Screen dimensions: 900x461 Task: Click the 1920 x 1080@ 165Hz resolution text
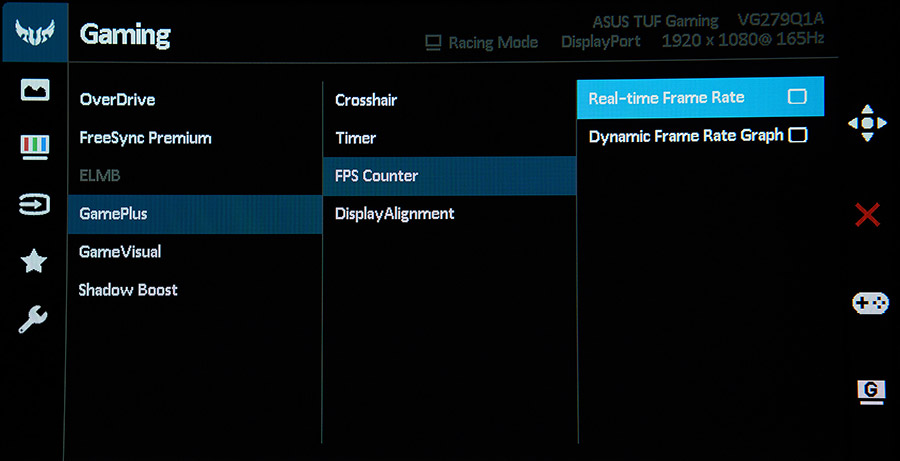click(x=743, y=40)
